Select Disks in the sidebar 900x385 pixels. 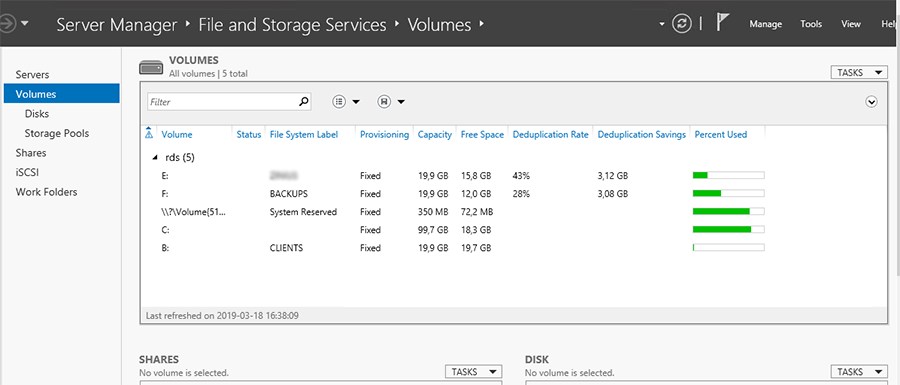[61, 114]
